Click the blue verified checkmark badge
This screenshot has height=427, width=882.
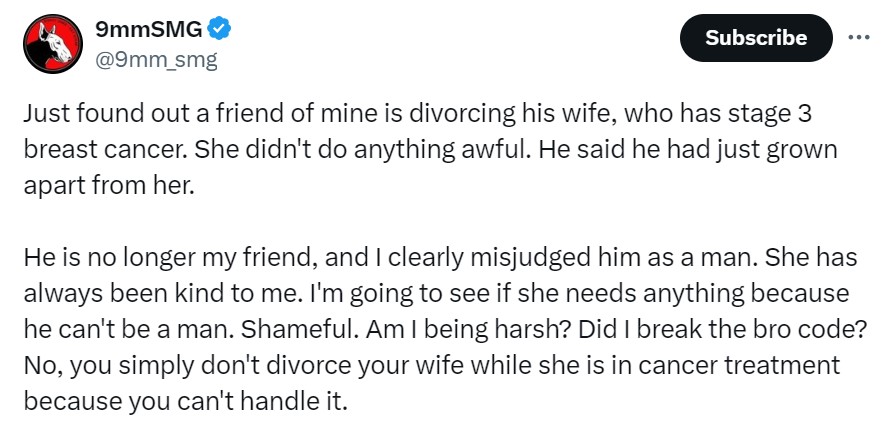219,29
